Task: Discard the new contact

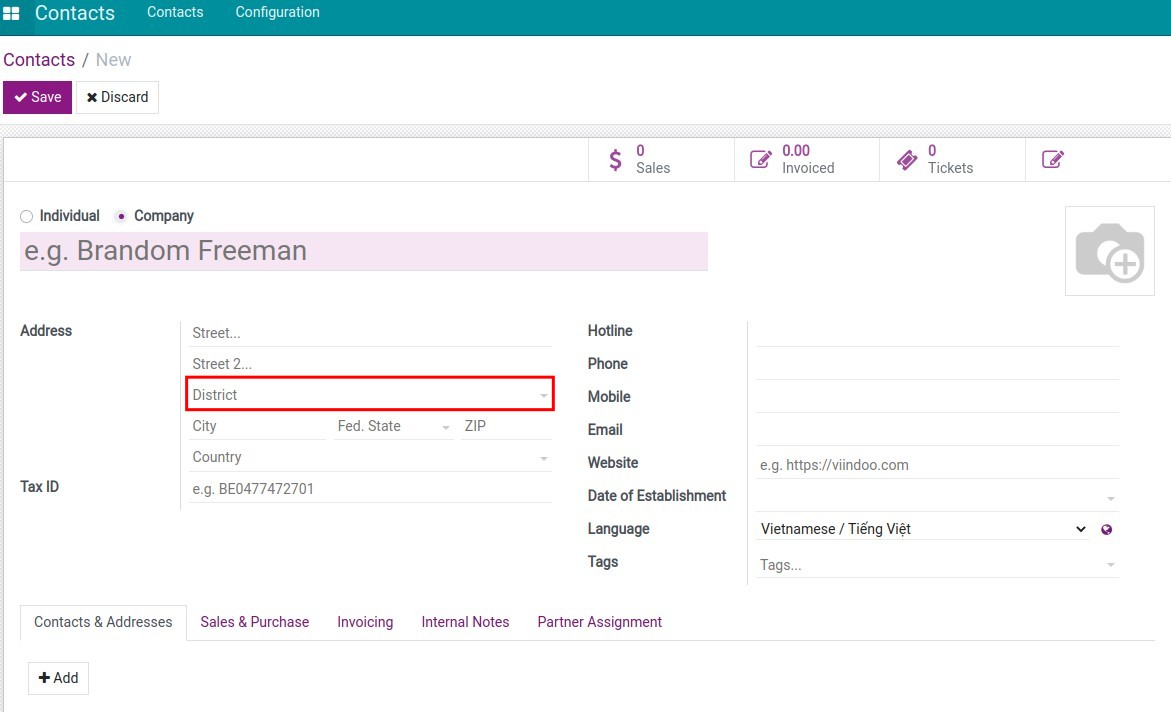Action: pyautogui.click(x=117, y=97)
